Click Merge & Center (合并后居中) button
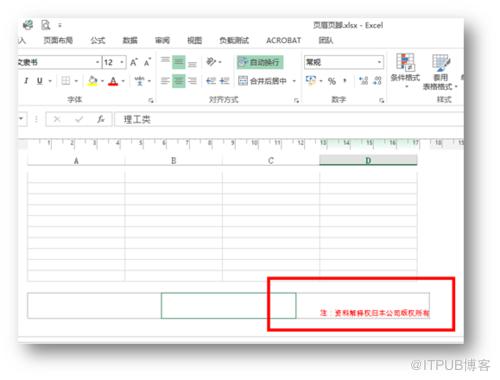Screen dimensions: 500x380 [262, 81]
